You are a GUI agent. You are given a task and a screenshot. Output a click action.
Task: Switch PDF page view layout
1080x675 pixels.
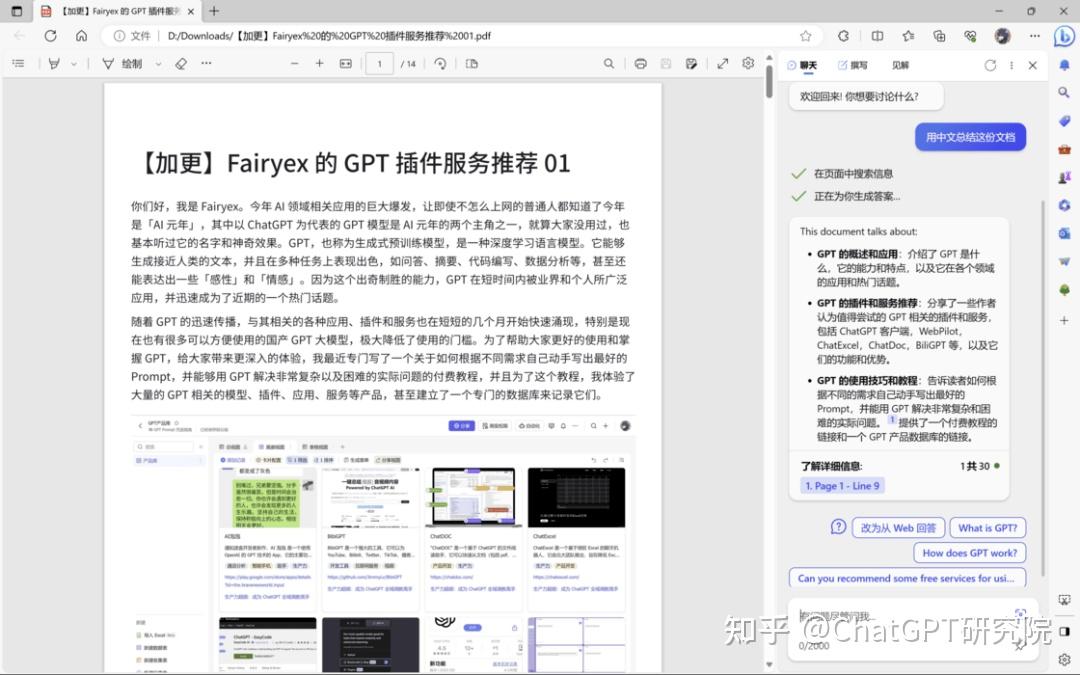(x=472, y=63)
